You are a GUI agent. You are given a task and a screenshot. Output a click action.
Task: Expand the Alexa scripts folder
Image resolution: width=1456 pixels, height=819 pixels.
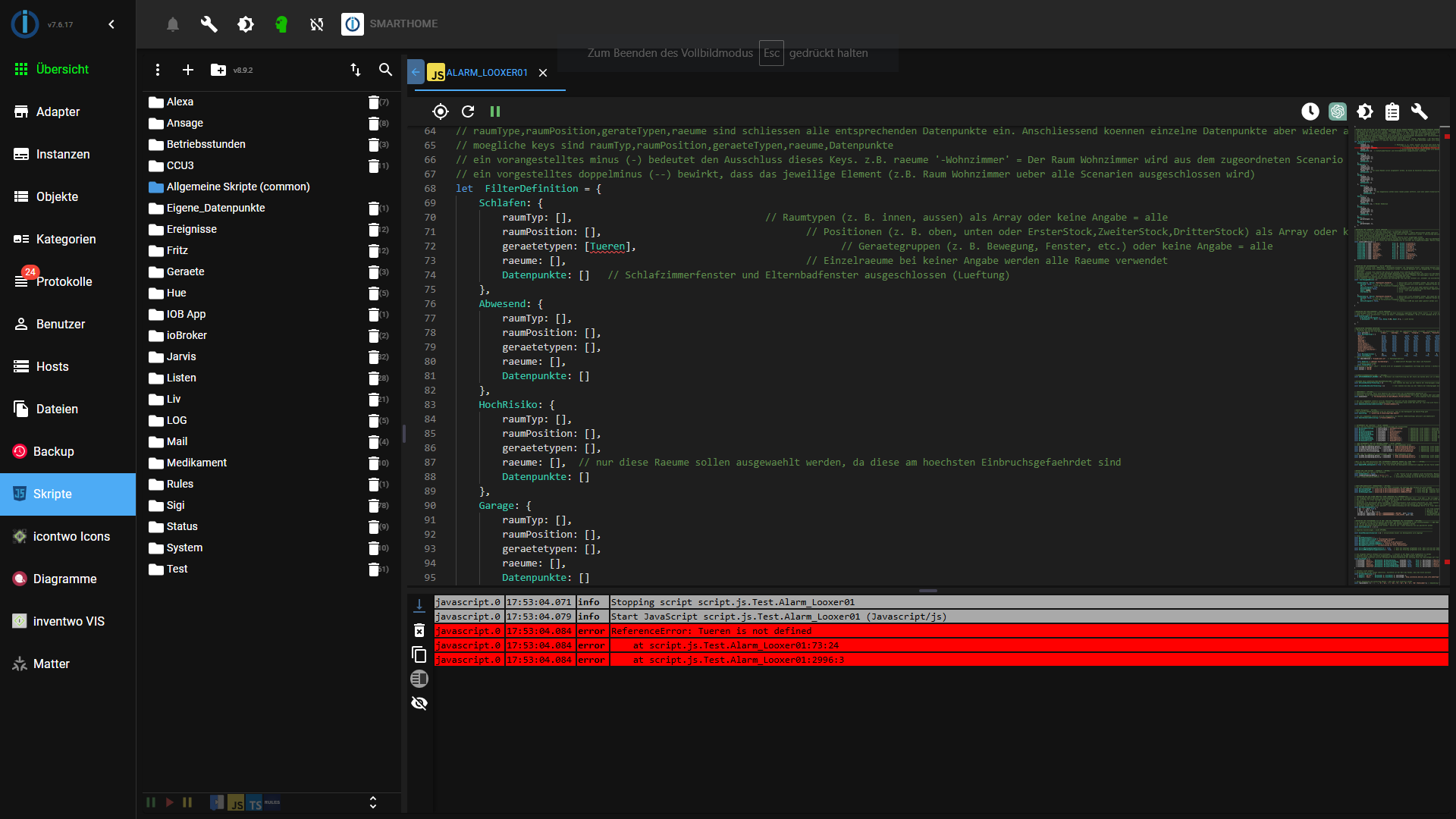tap(180, 102)
